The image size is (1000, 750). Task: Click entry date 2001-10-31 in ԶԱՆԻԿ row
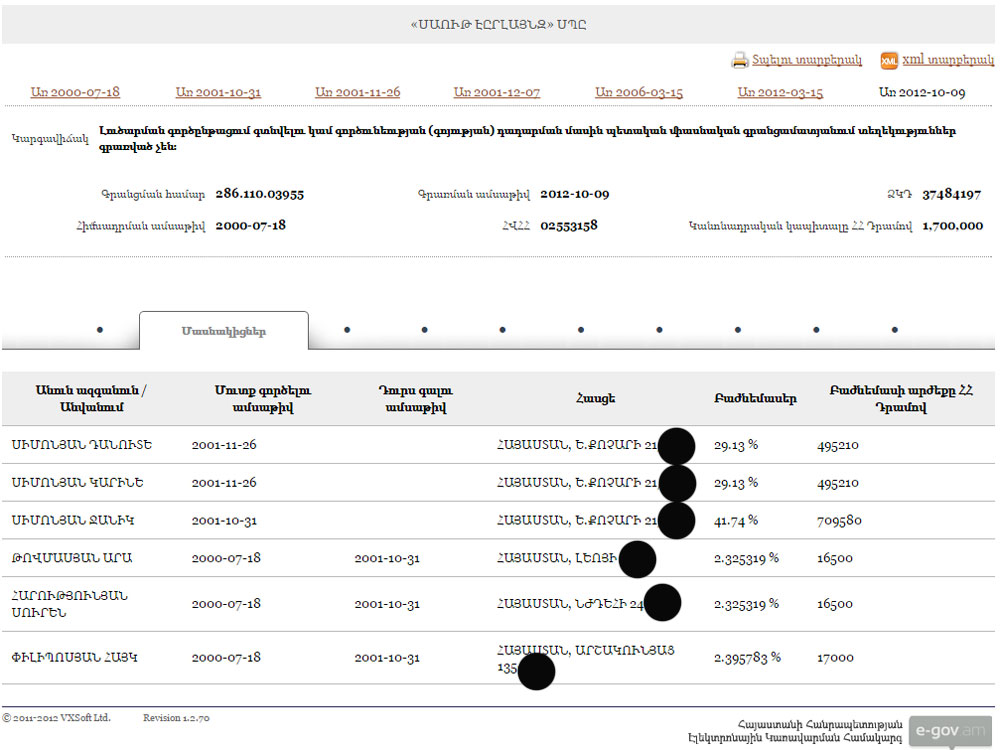pos(224,520)
